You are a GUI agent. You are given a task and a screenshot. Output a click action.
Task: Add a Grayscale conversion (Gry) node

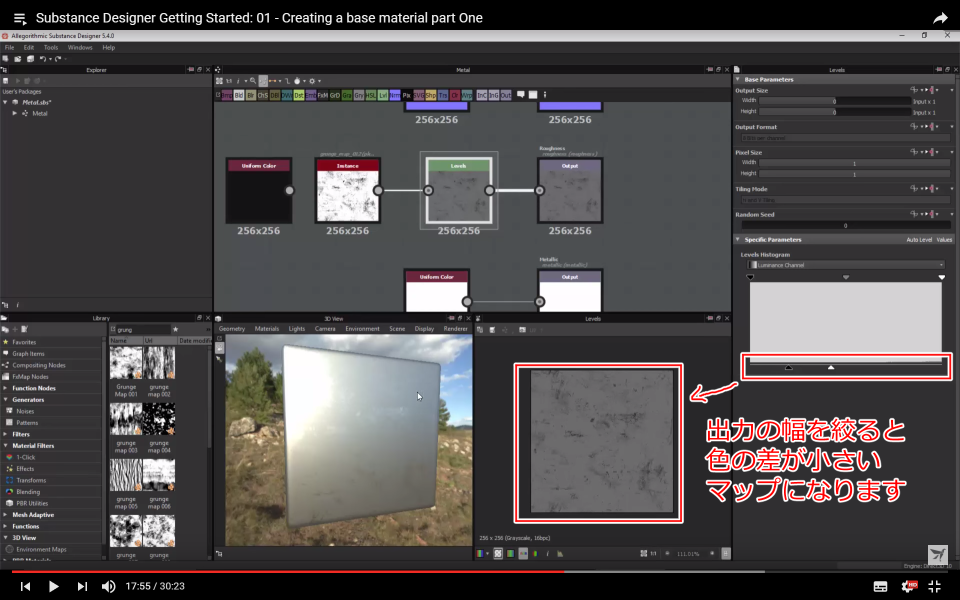coord(359,96)
